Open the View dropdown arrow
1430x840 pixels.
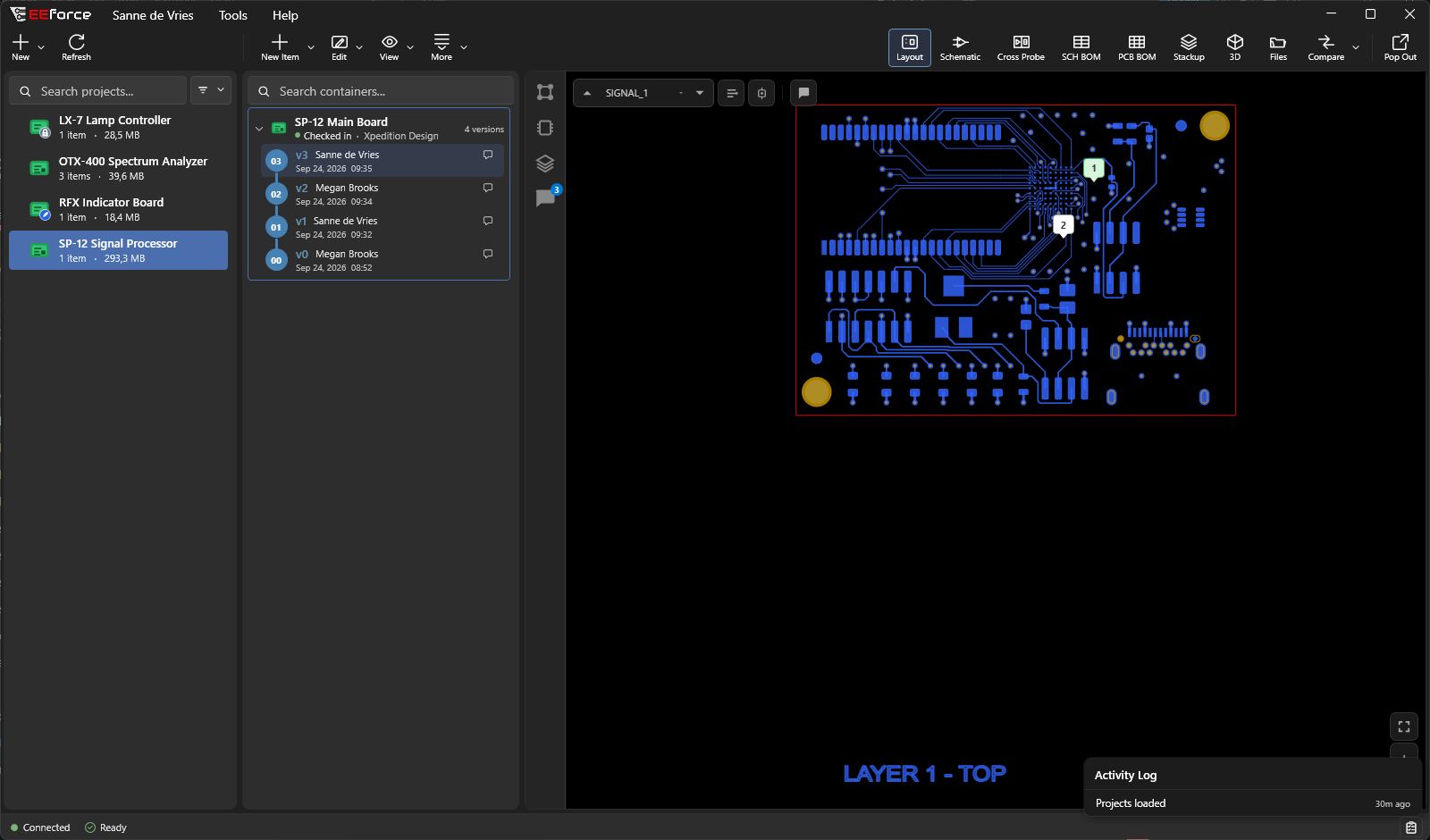[410, 47]
